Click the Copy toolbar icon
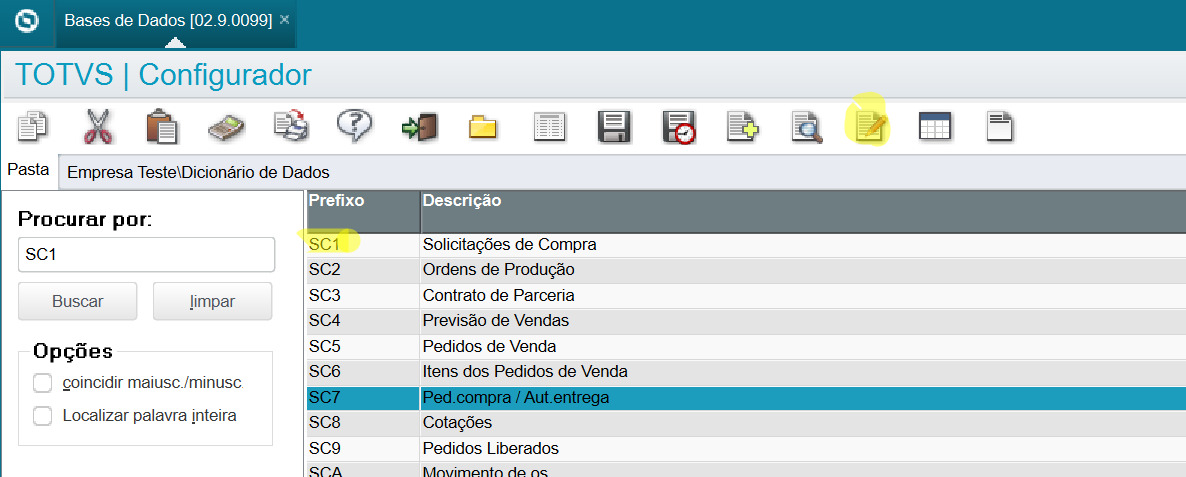This screenshot has width=1186, height=477. [x=32, y=126]
